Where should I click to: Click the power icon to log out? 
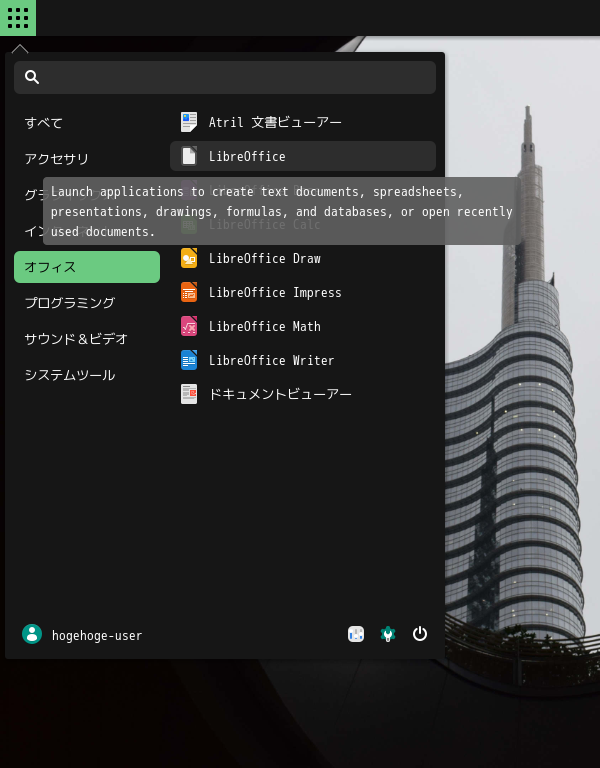coord(420,634)
